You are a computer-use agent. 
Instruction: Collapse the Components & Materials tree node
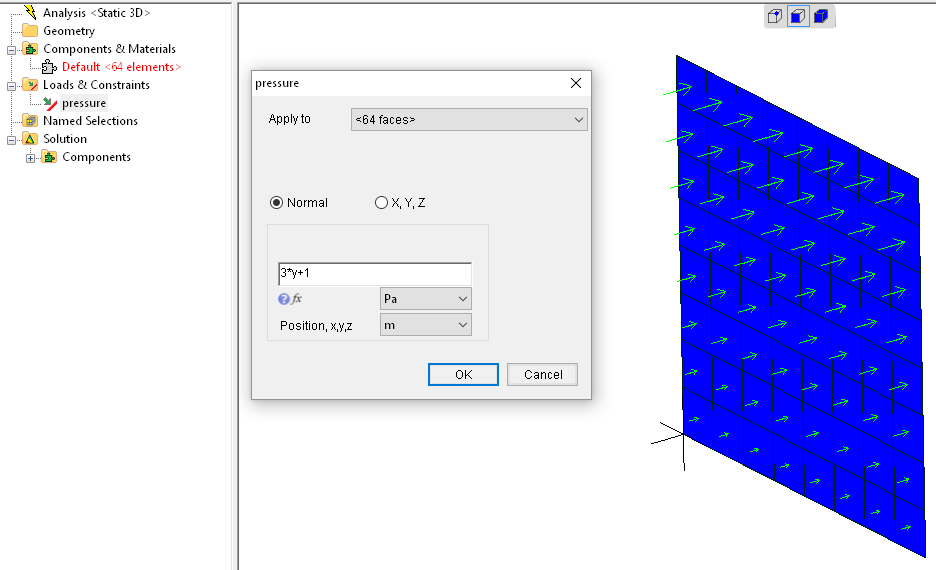click(11, 50)
